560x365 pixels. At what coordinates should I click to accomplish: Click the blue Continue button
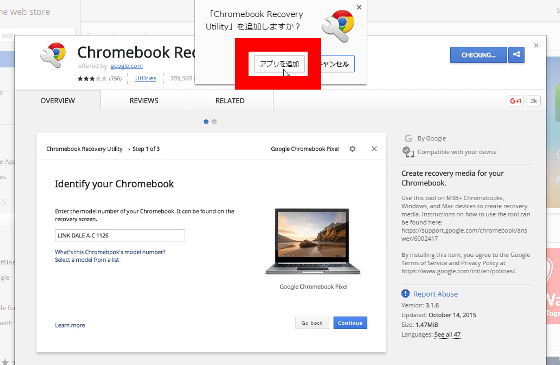350,323
